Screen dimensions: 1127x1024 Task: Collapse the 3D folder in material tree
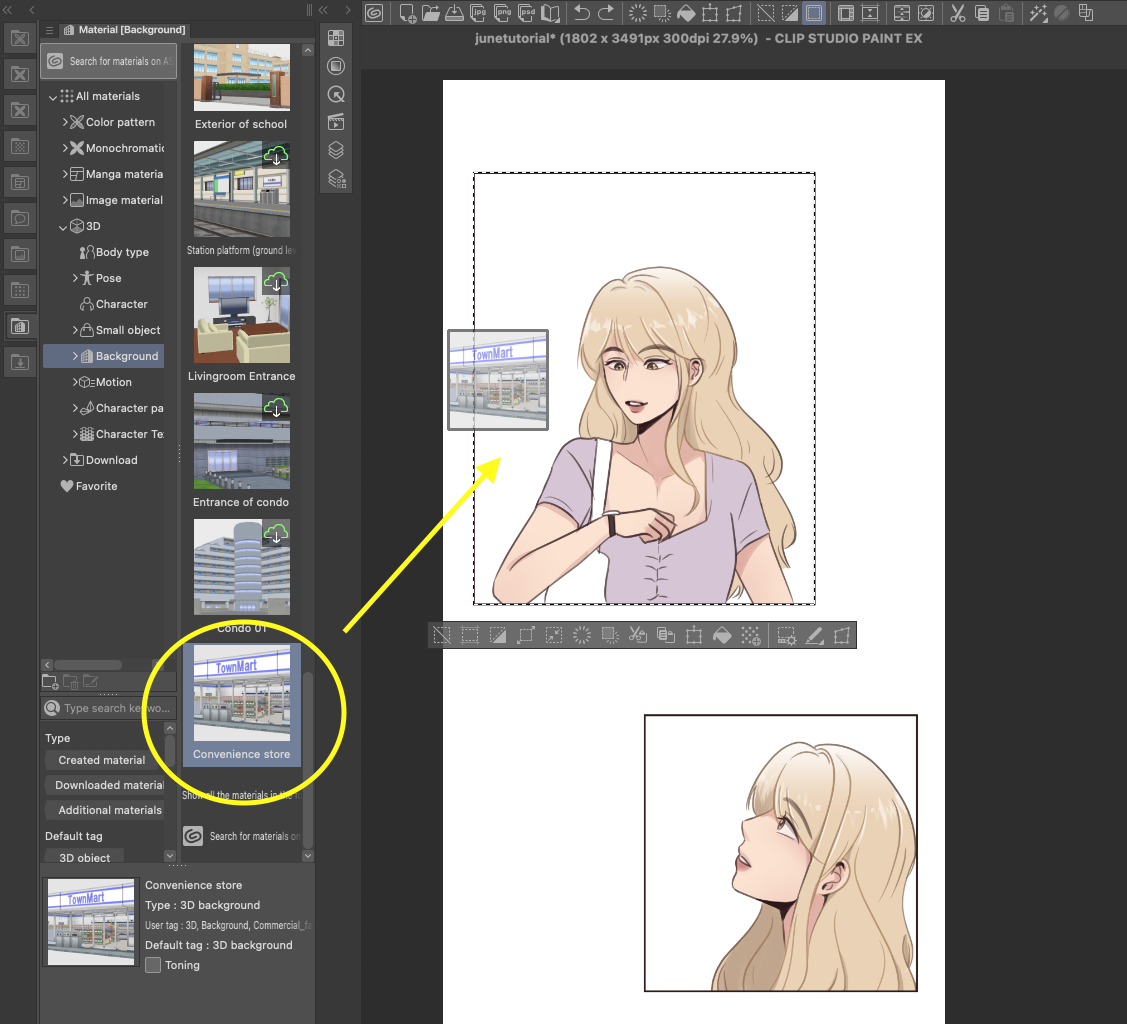coord(63,227)
